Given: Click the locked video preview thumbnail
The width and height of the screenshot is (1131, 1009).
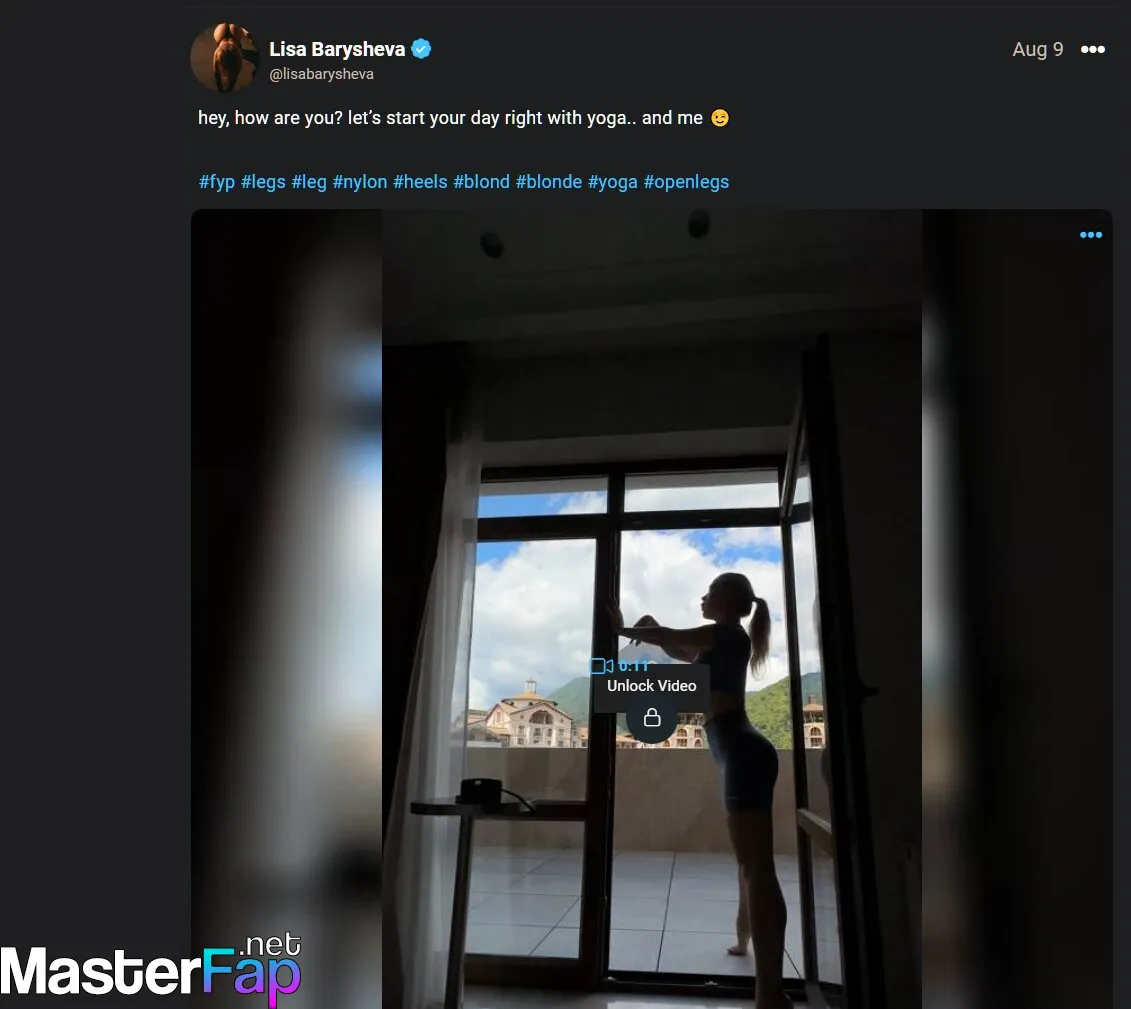Looking at the screenshot, I should click(651, 609).
